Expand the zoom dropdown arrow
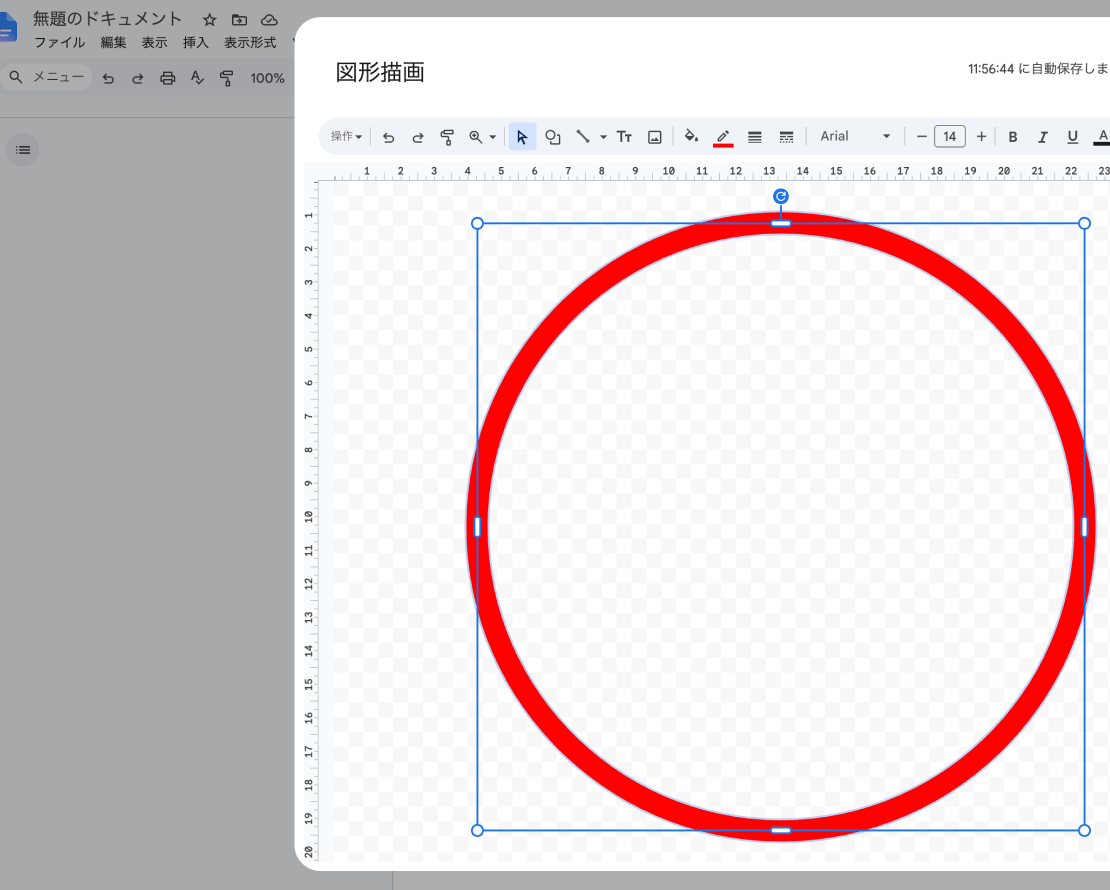The width and height of the screenshot is (1110, 890). 493,137
